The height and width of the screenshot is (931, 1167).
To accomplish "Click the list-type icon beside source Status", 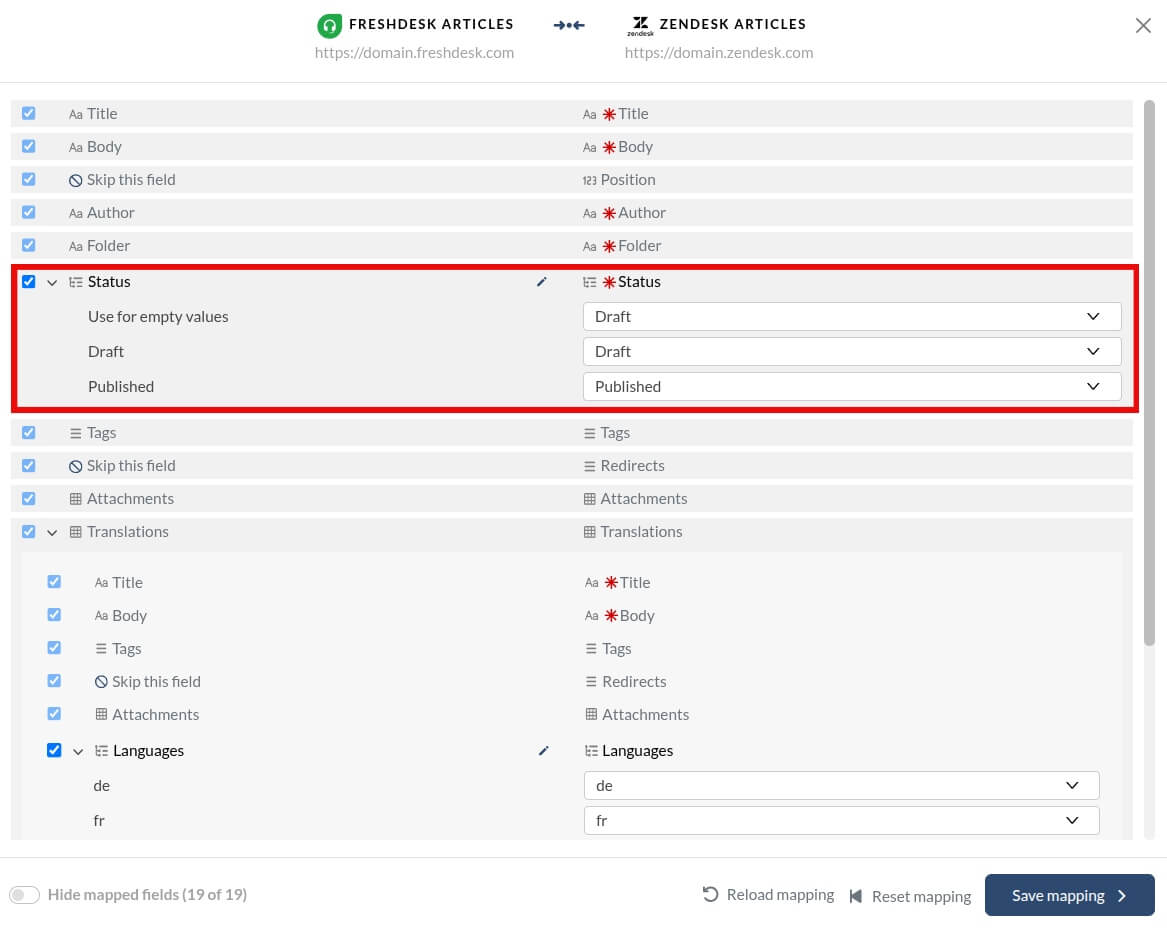I will (x=75, y=282).
